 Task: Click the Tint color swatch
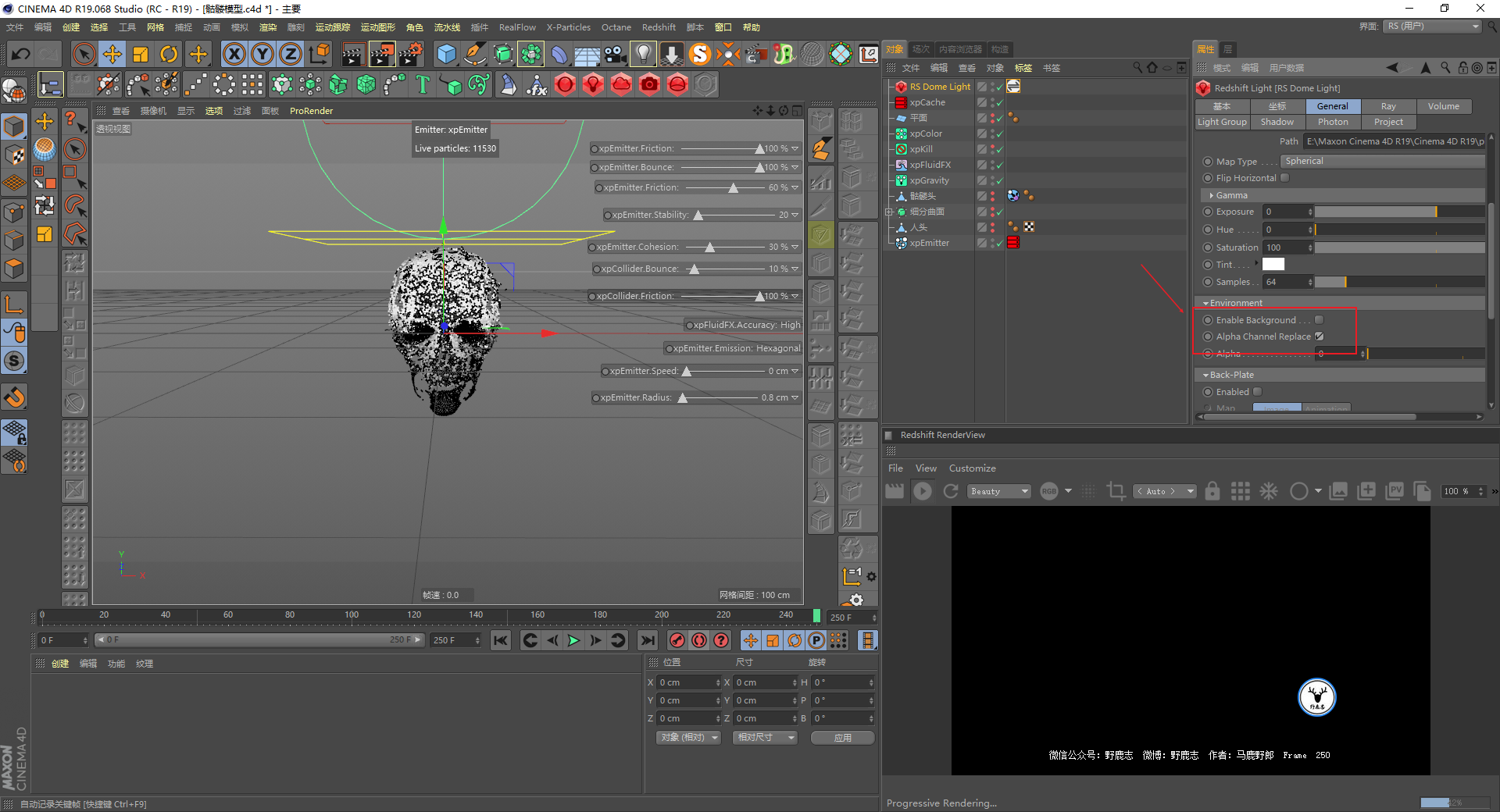(x=1273, y=265)
